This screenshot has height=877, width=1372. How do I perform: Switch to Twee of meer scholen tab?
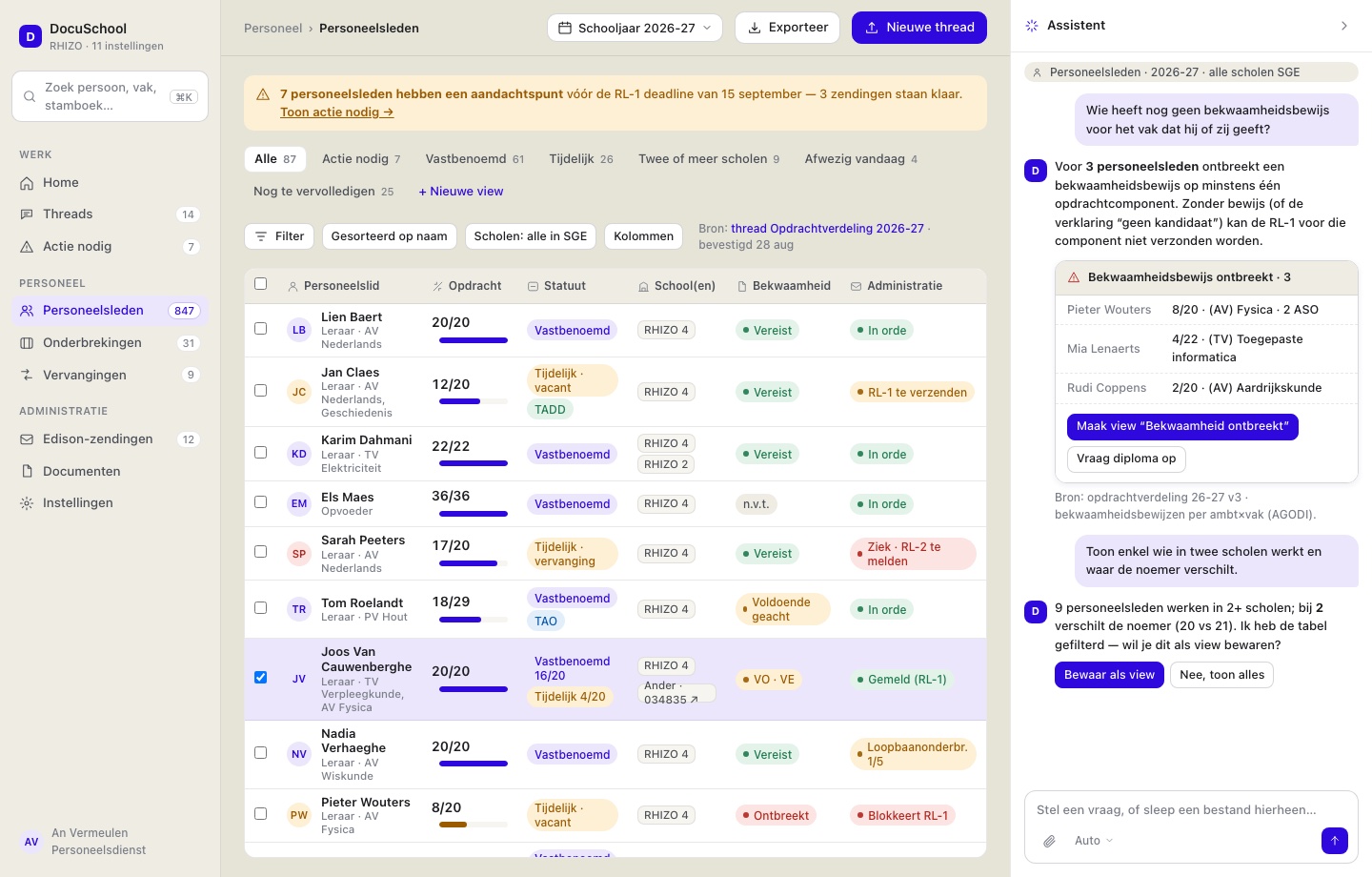coord(709,159)
